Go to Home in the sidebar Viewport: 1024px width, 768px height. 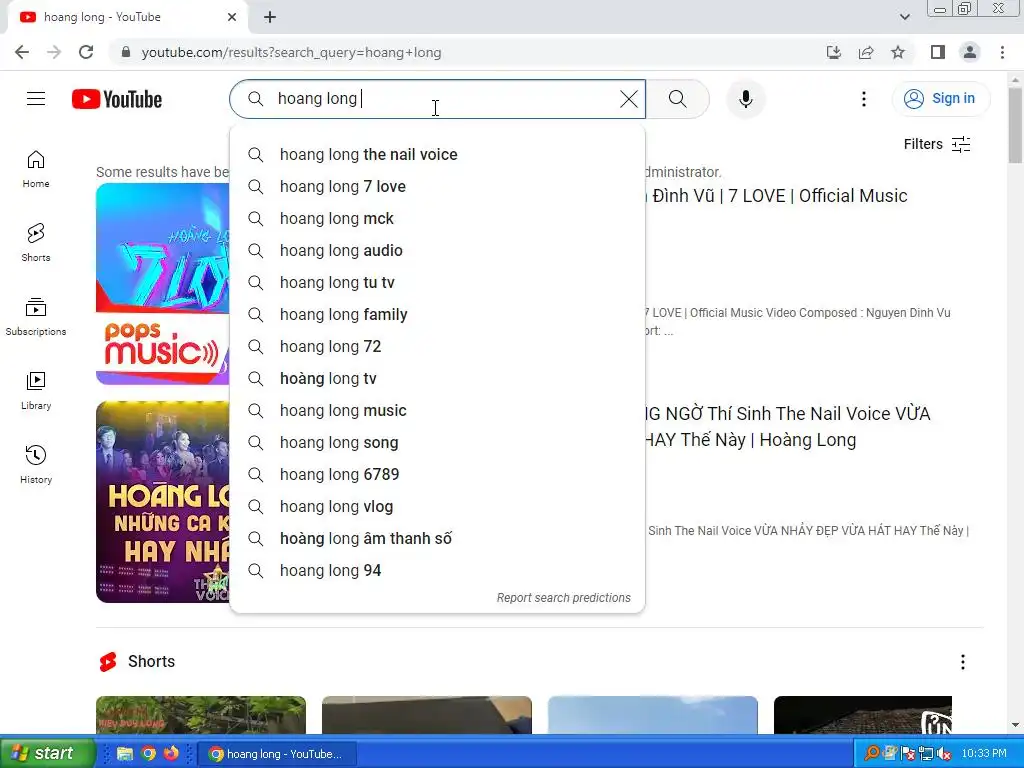36,169
